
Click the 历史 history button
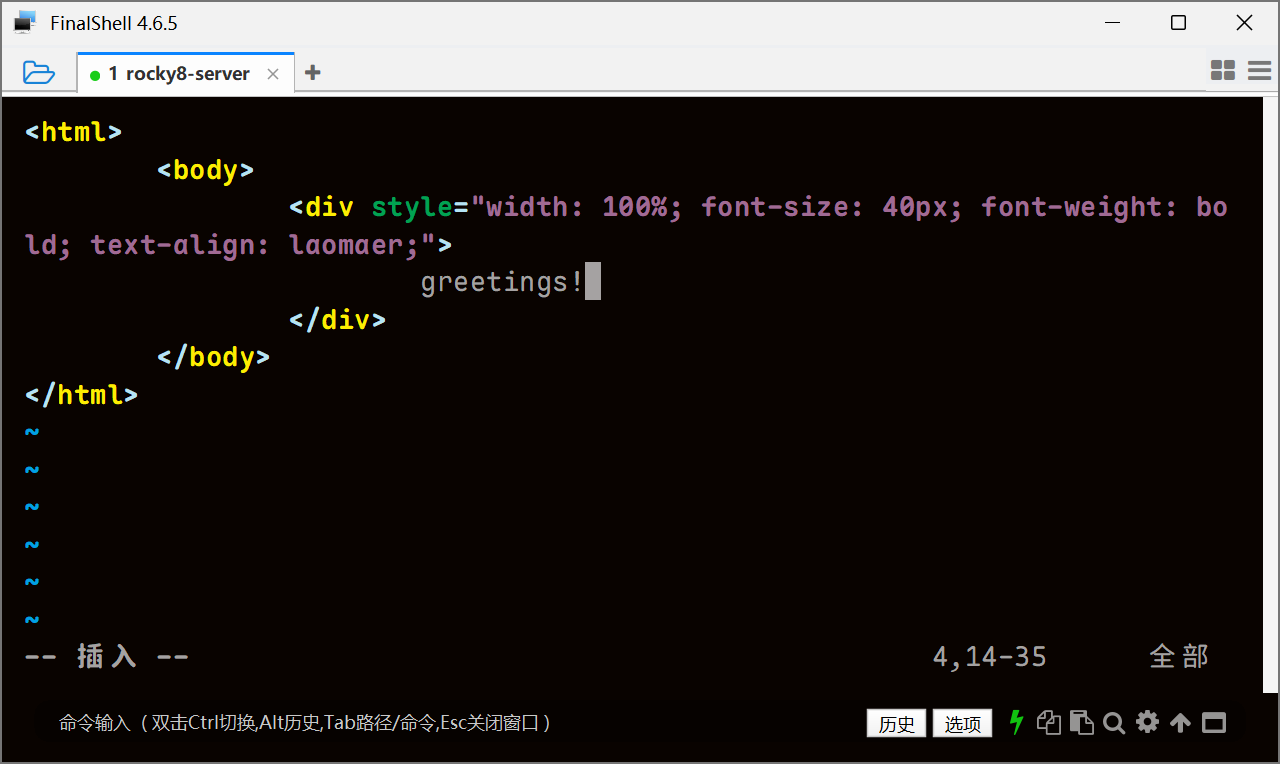pyautogui.click(x=896, y=723)
